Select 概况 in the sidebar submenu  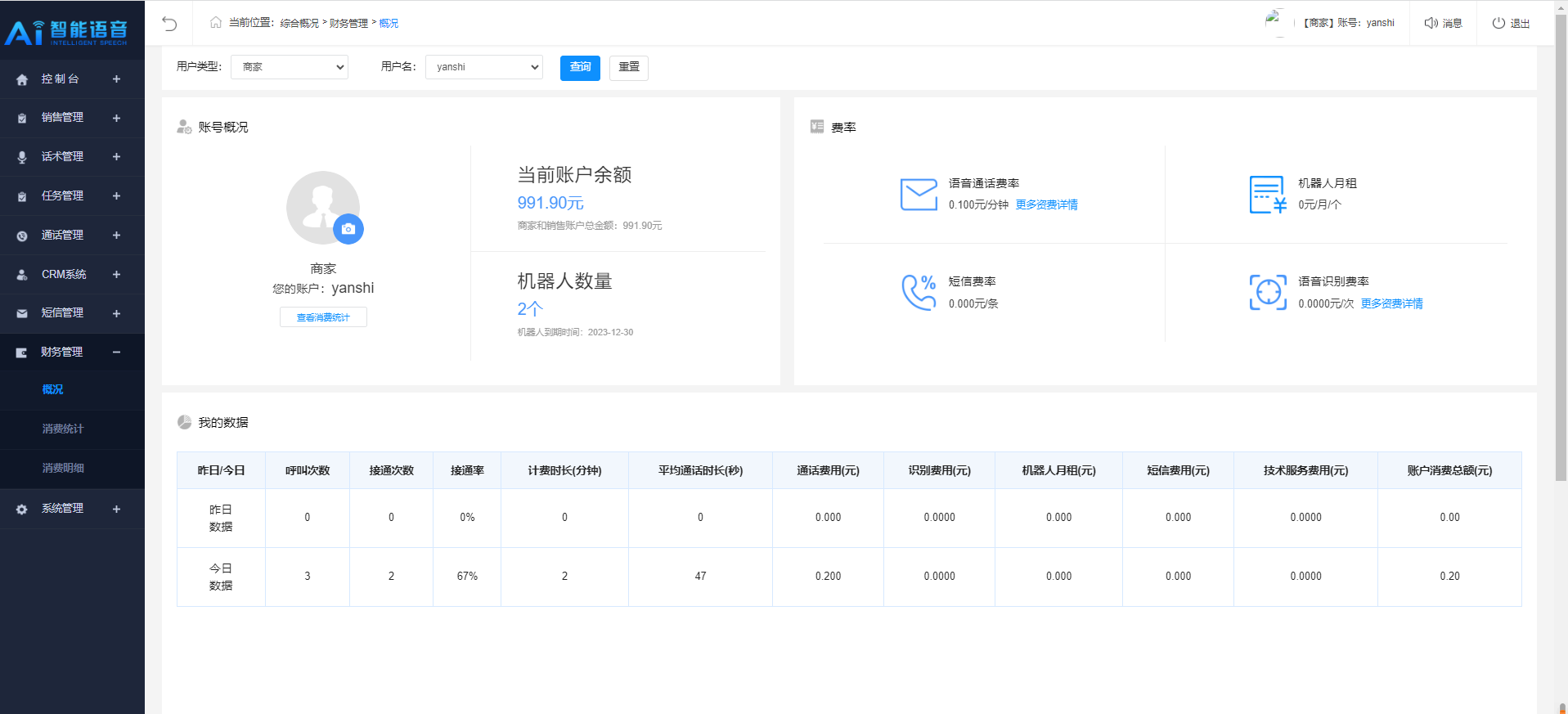tap(52, 390)
